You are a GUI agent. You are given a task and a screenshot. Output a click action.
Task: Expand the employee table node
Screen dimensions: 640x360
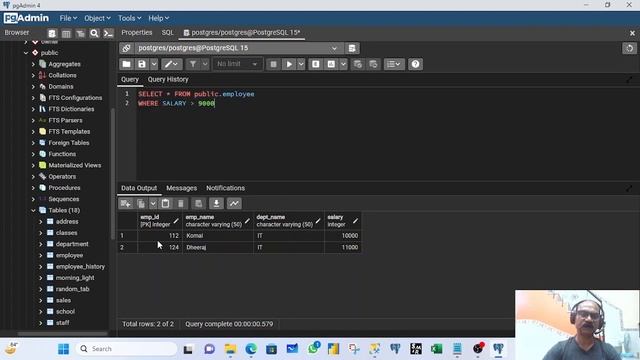[40, 256]
